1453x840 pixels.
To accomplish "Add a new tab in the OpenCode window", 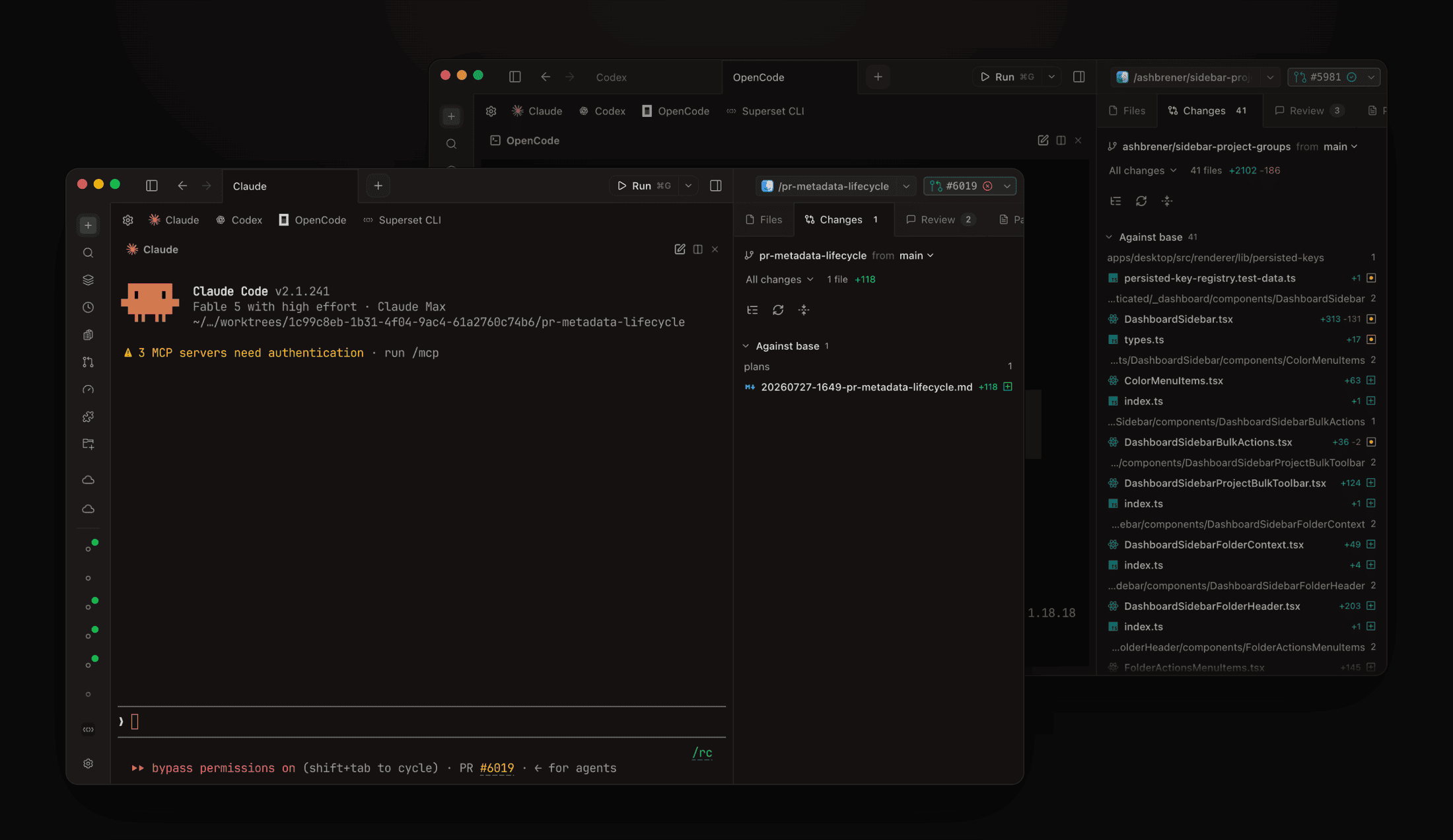I will click(878, 77).
